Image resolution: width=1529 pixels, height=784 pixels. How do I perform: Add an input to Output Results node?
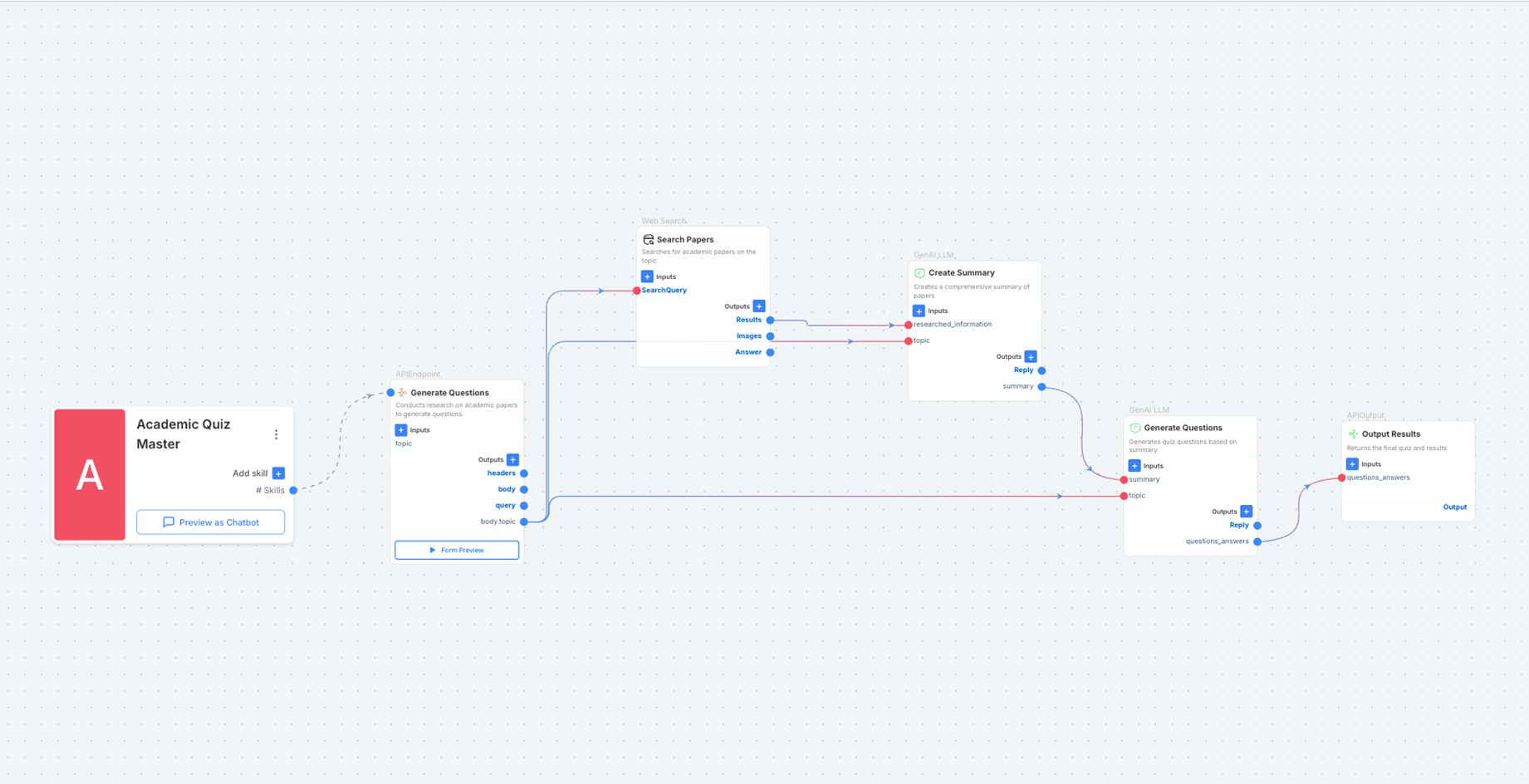1352,464
